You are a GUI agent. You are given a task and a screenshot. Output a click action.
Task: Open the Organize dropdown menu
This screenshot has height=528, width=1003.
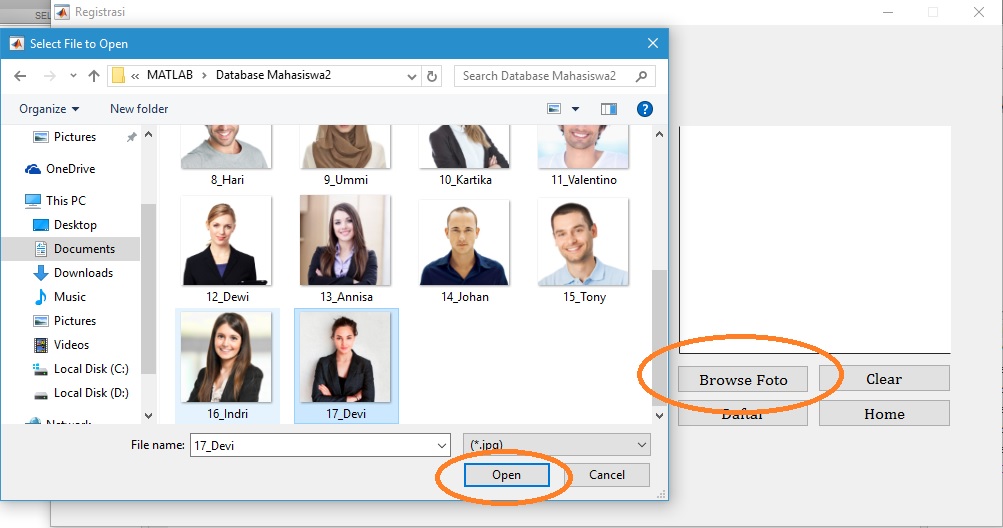48,109
